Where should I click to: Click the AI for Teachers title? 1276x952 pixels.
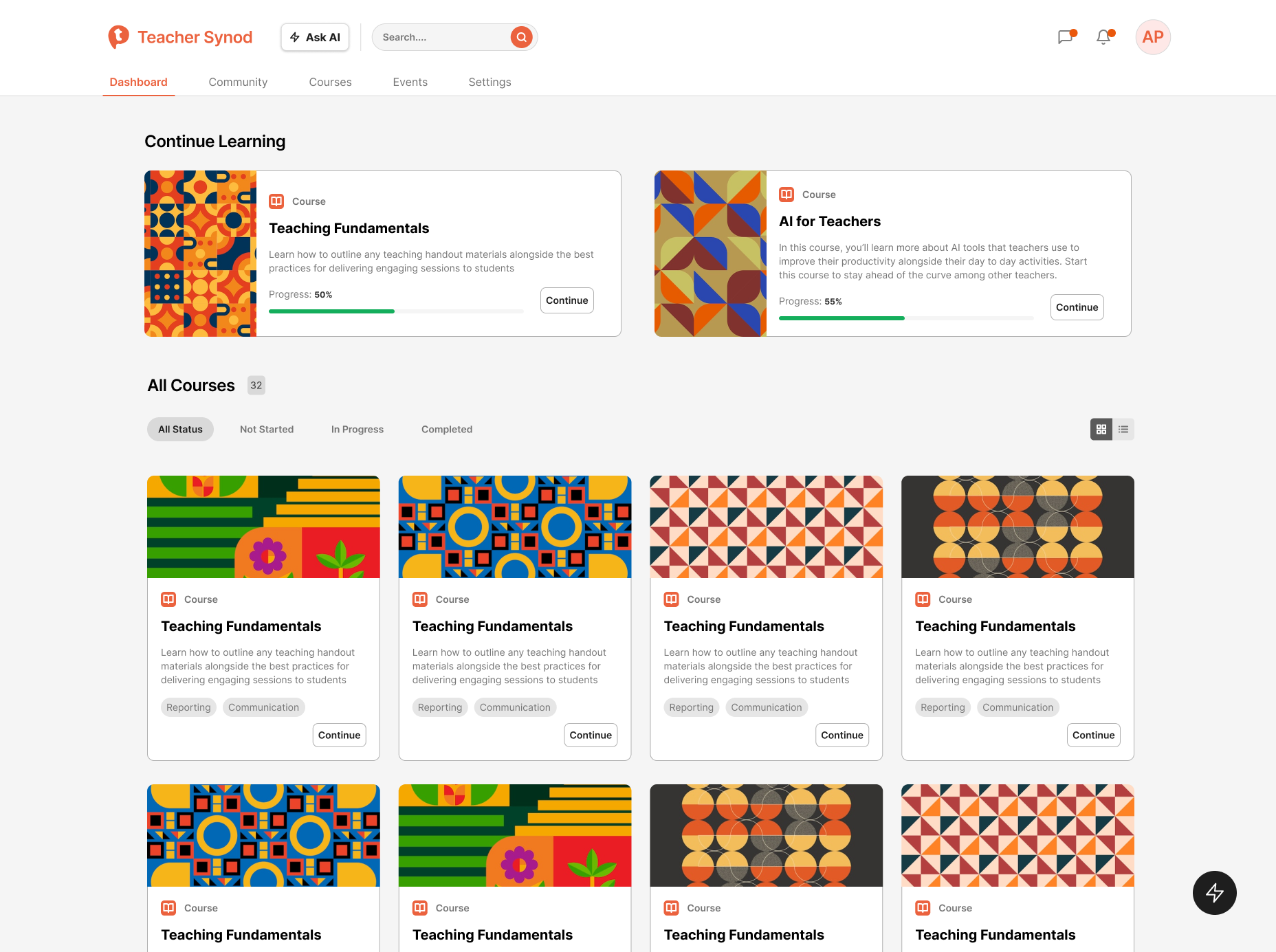(830, 221)
